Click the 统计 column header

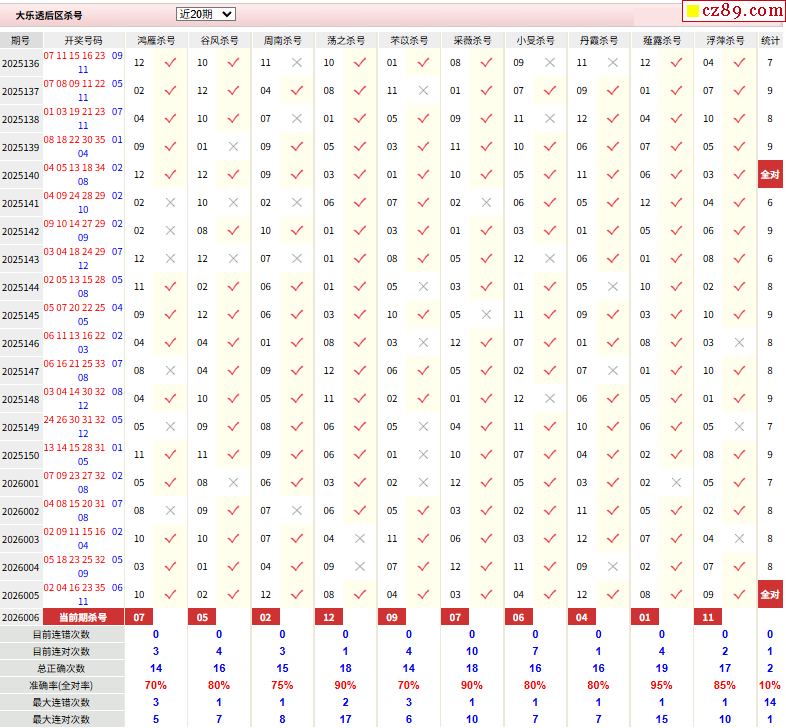click(770, 40)
